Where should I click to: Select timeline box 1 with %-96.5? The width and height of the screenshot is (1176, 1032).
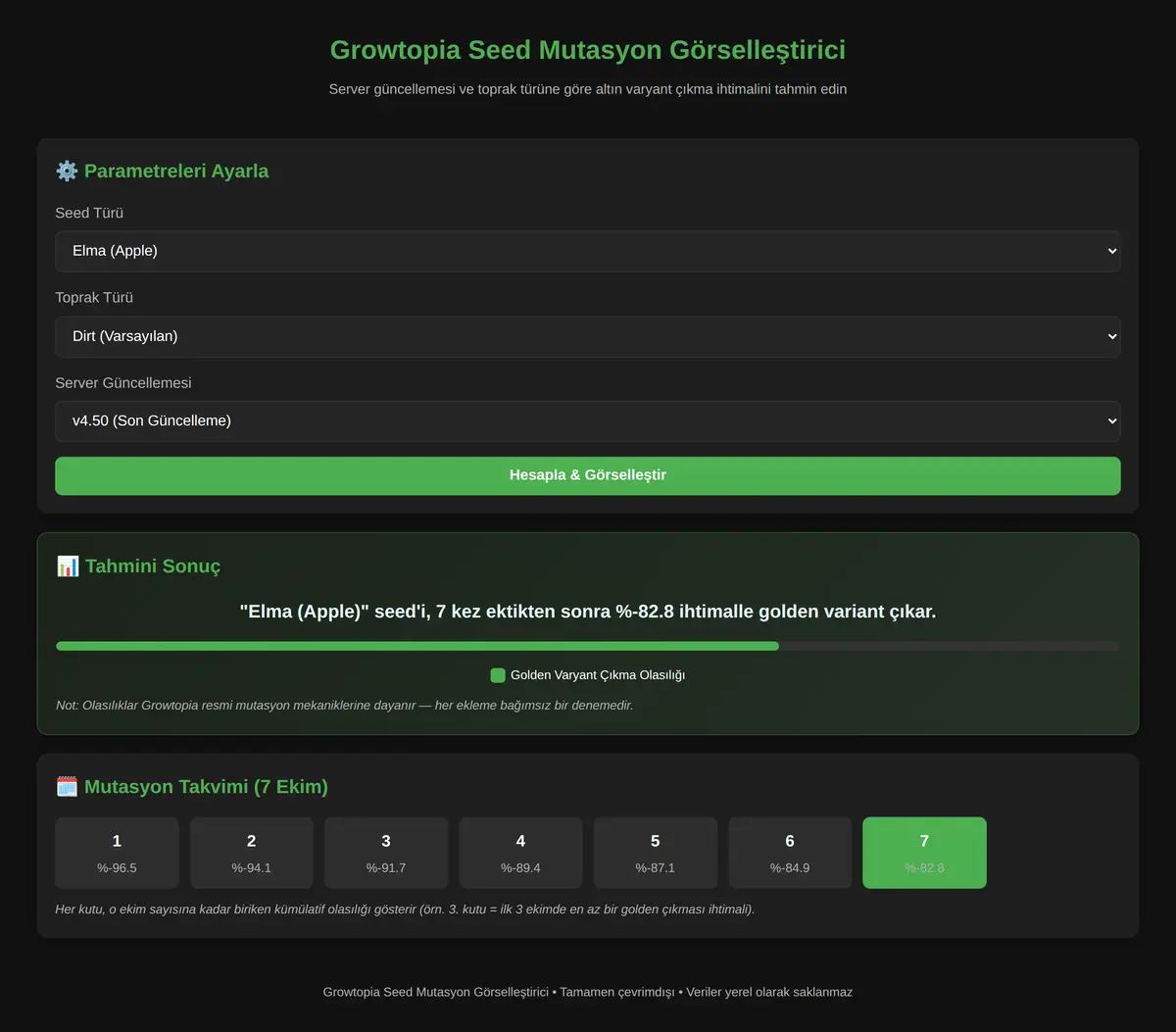point(117,853)
